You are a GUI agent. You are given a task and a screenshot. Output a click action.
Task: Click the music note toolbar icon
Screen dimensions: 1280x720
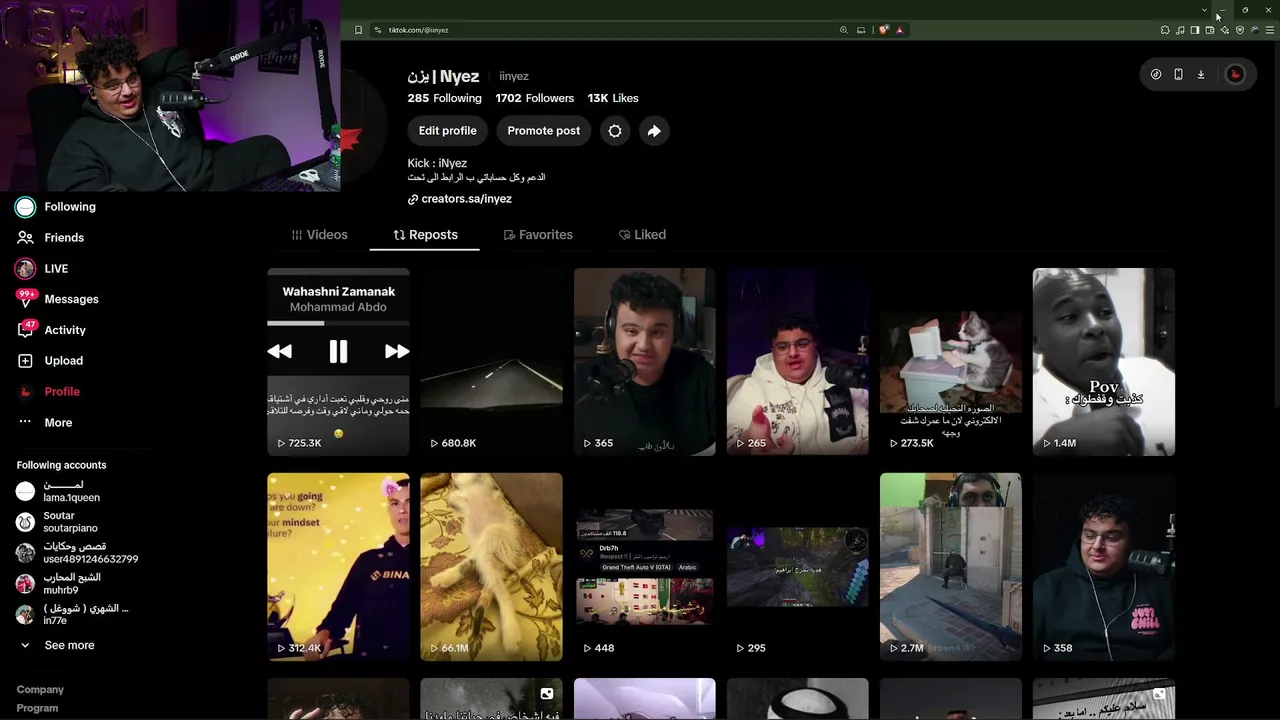pos(1180,30)
